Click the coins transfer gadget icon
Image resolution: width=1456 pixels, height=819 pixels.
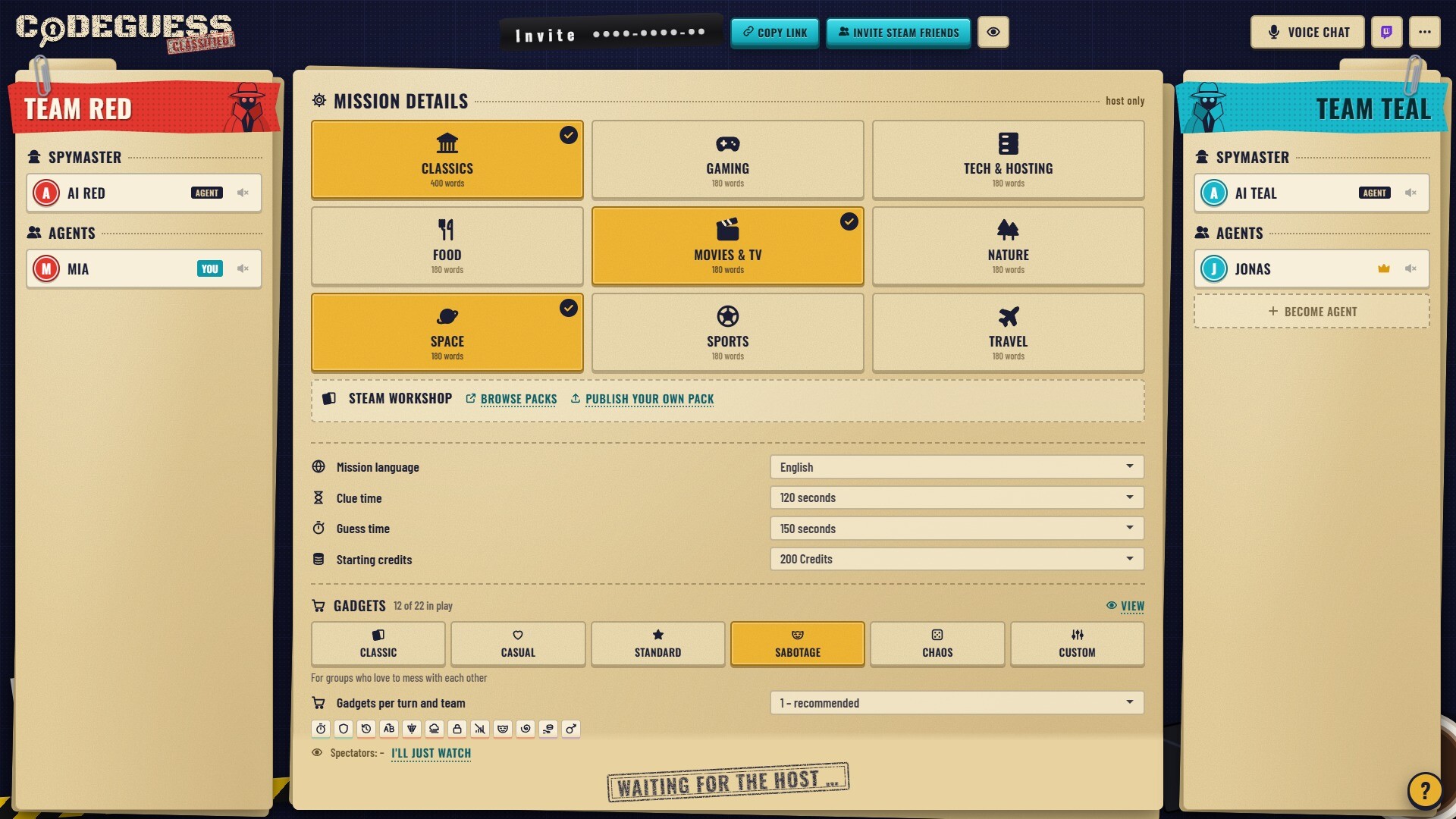pyautogui.click(x=548, y=729)
